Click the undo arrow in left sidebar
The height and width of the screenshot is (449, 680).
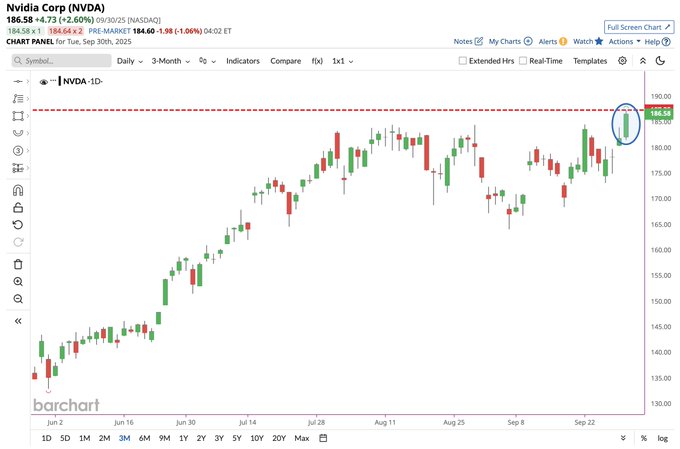click(x=18, y=225)
